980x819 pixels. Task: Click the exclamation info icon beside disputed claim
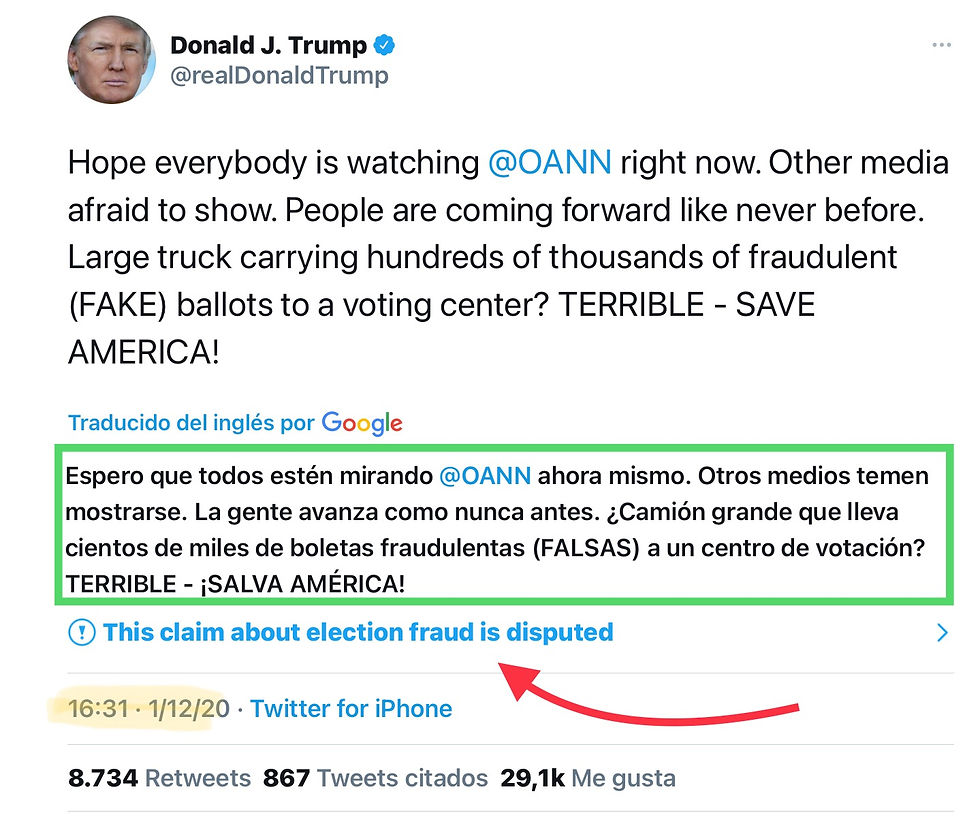click(x=80, y=632)
